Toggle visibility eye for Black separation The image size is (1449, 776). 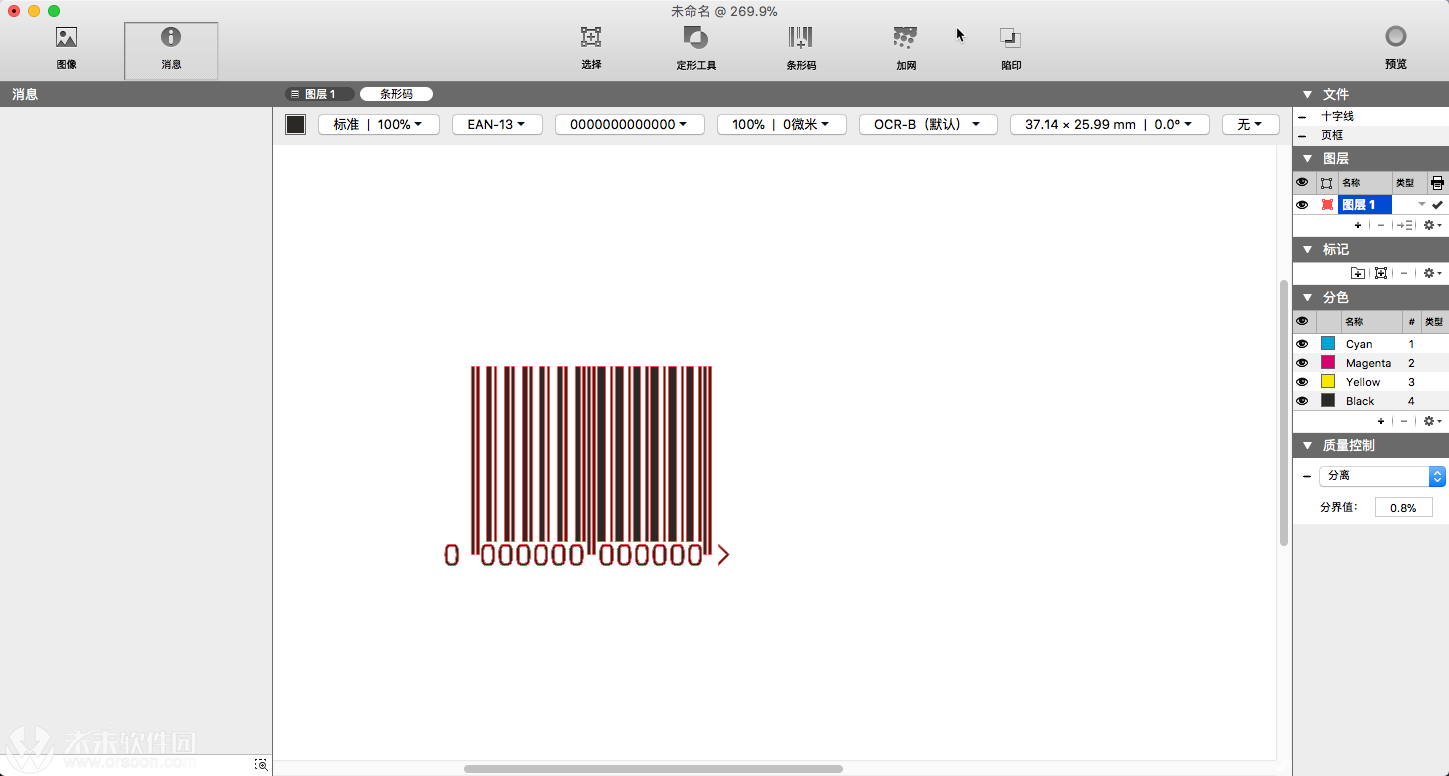[x=1302, y=401]
